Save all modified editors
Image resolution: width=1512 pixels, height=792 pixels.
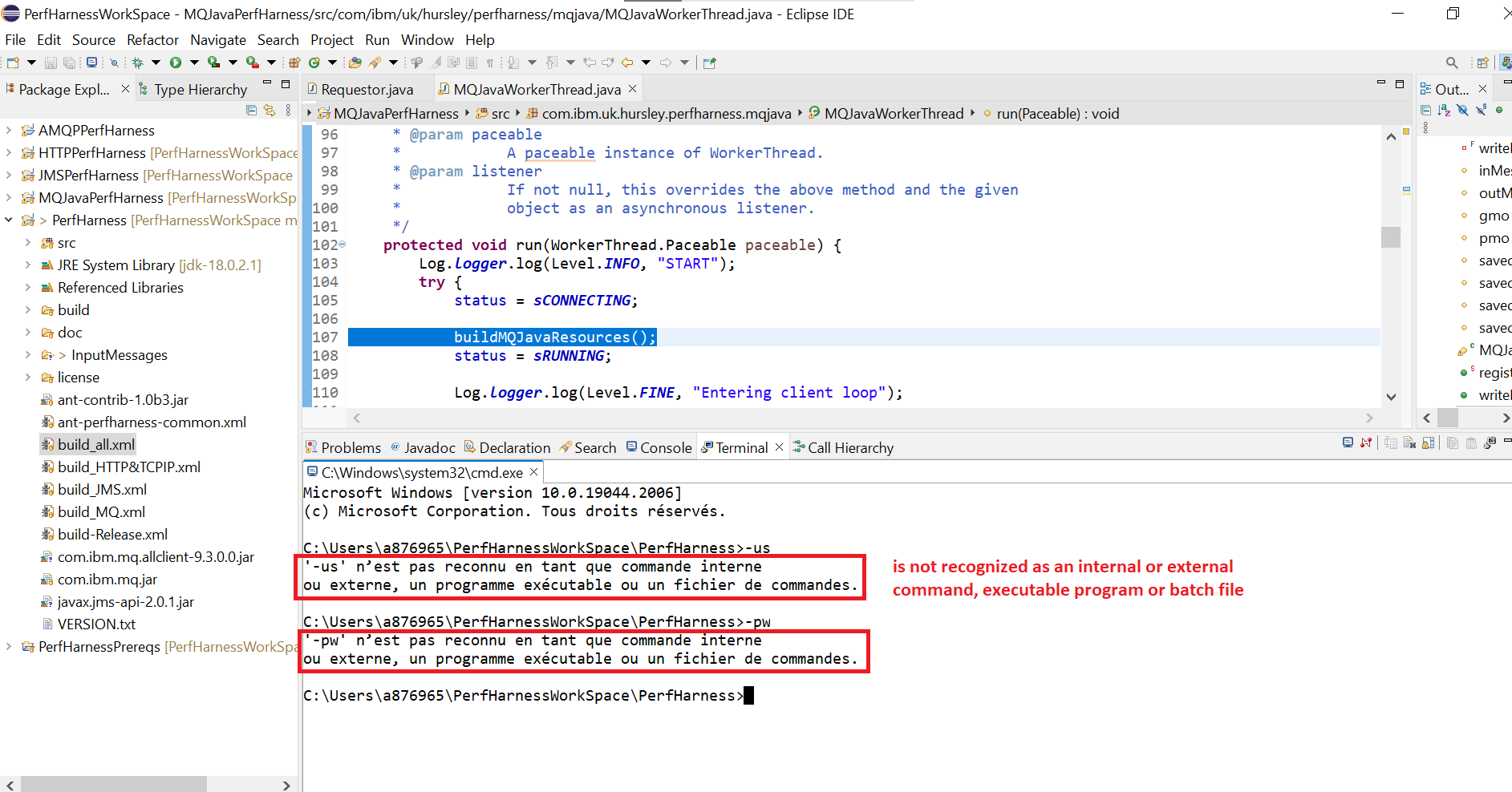69,62
